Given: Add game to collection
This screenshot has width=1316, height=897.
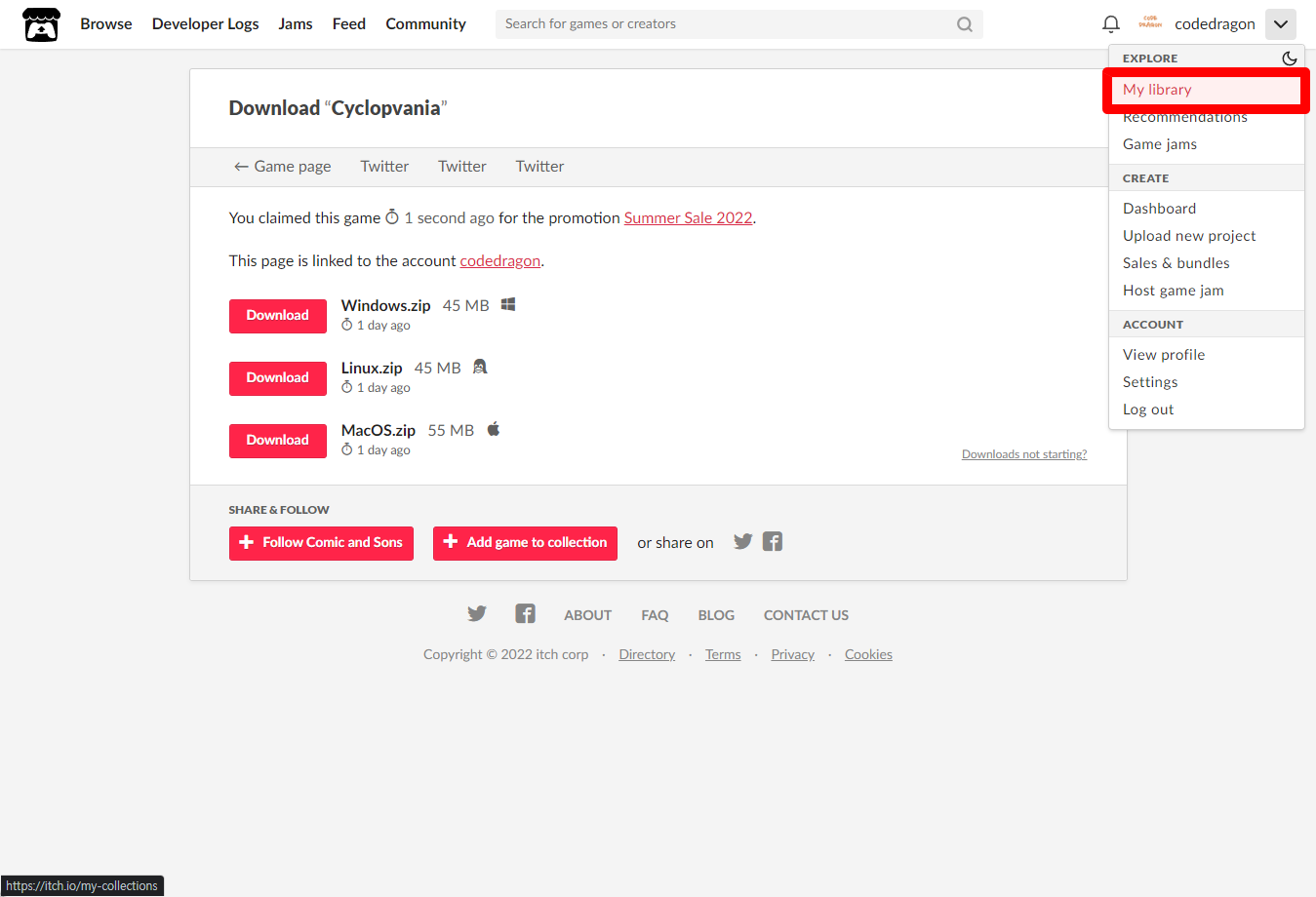Looking at the screenshot, I should [x=525, y=543].
